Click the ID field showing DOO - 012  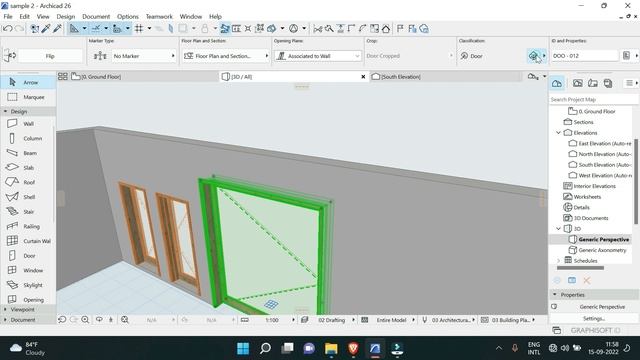(x=584, y=56)
